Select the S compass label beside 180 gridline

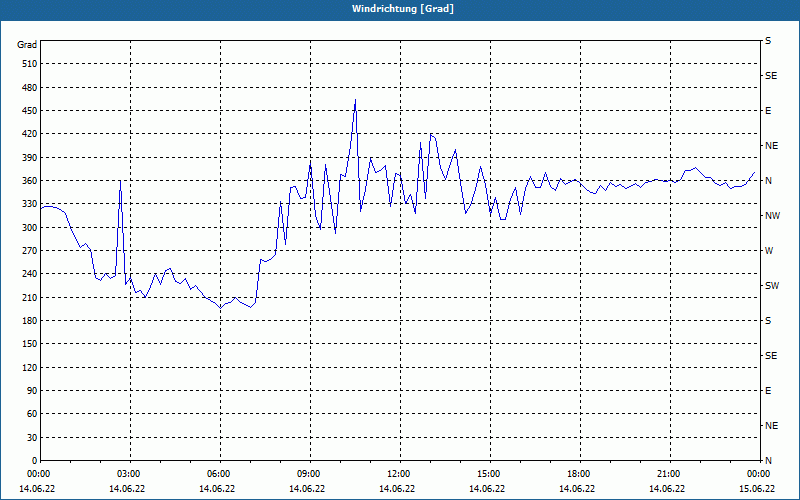pos(768,321)
